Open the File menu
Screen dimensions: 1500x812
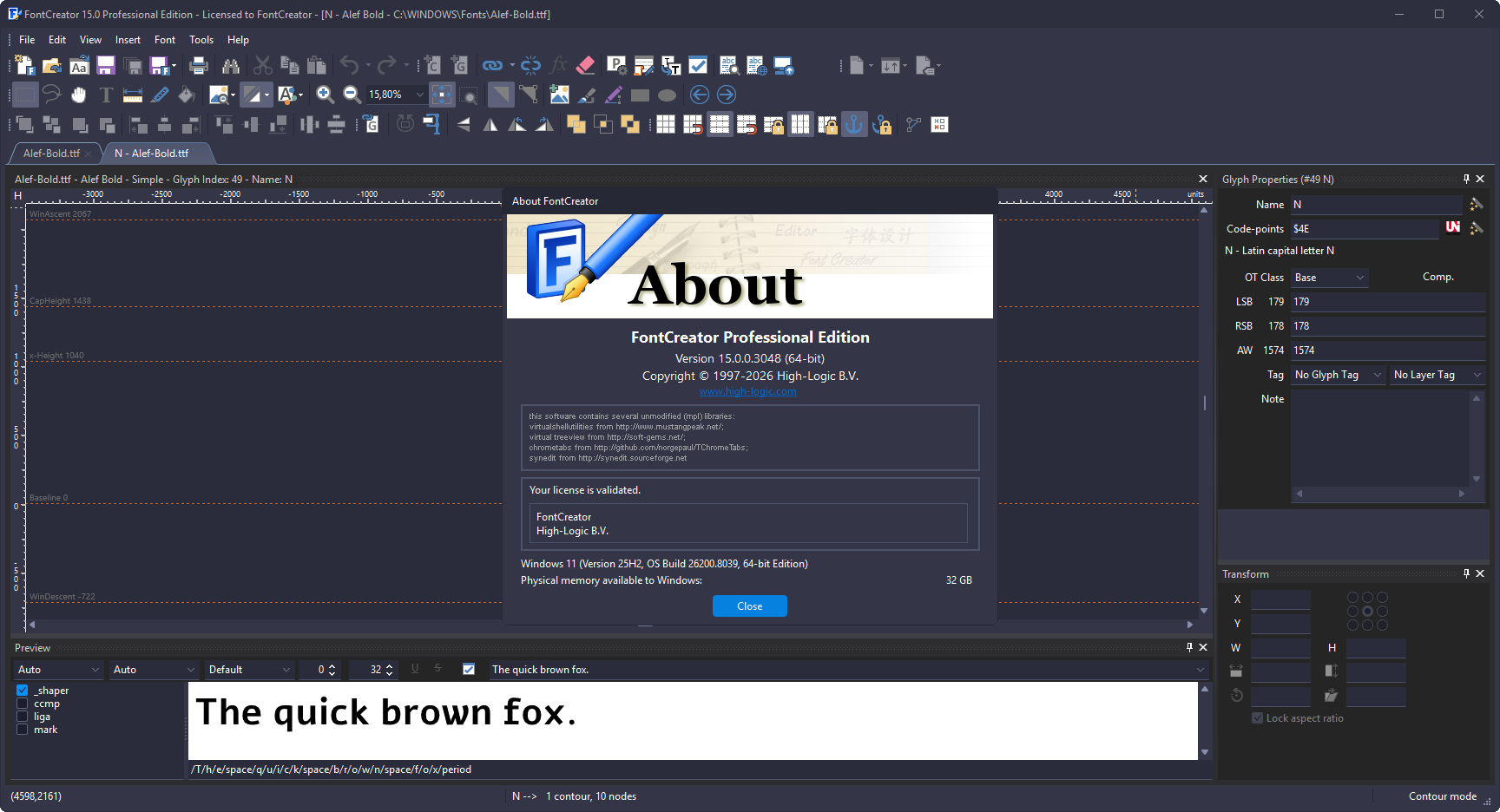pyautogui.click(x=27, y=40)
